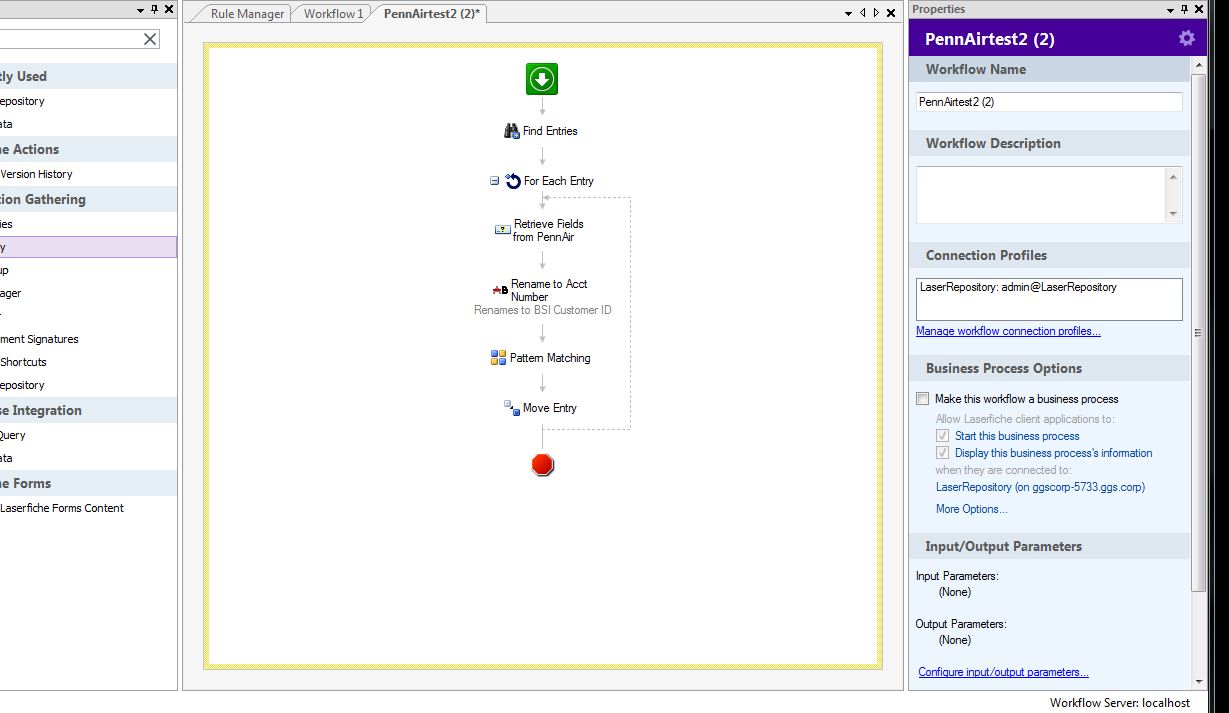Switch to the Rule Manager tab
The width and height of the screenshot is (1229, 713).
click(x=248, y=14)
